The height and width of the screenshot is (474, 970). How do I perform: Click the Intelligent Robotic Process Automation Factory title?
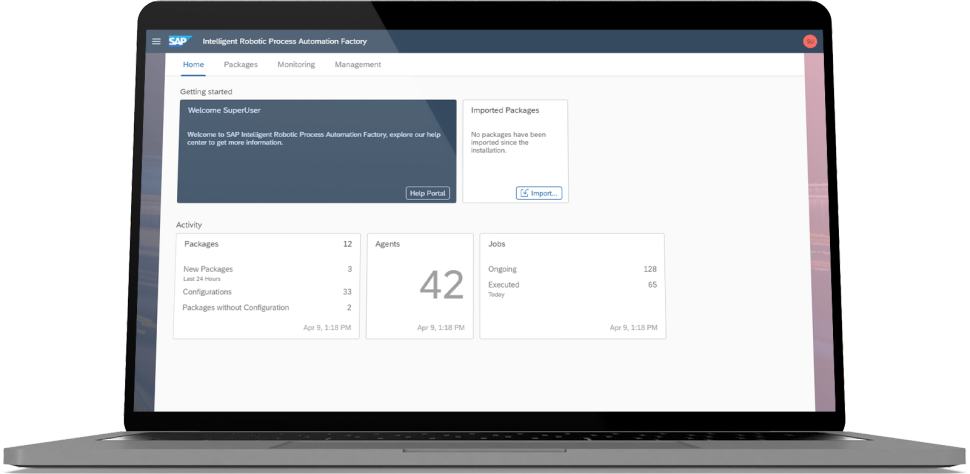(285, 41)
